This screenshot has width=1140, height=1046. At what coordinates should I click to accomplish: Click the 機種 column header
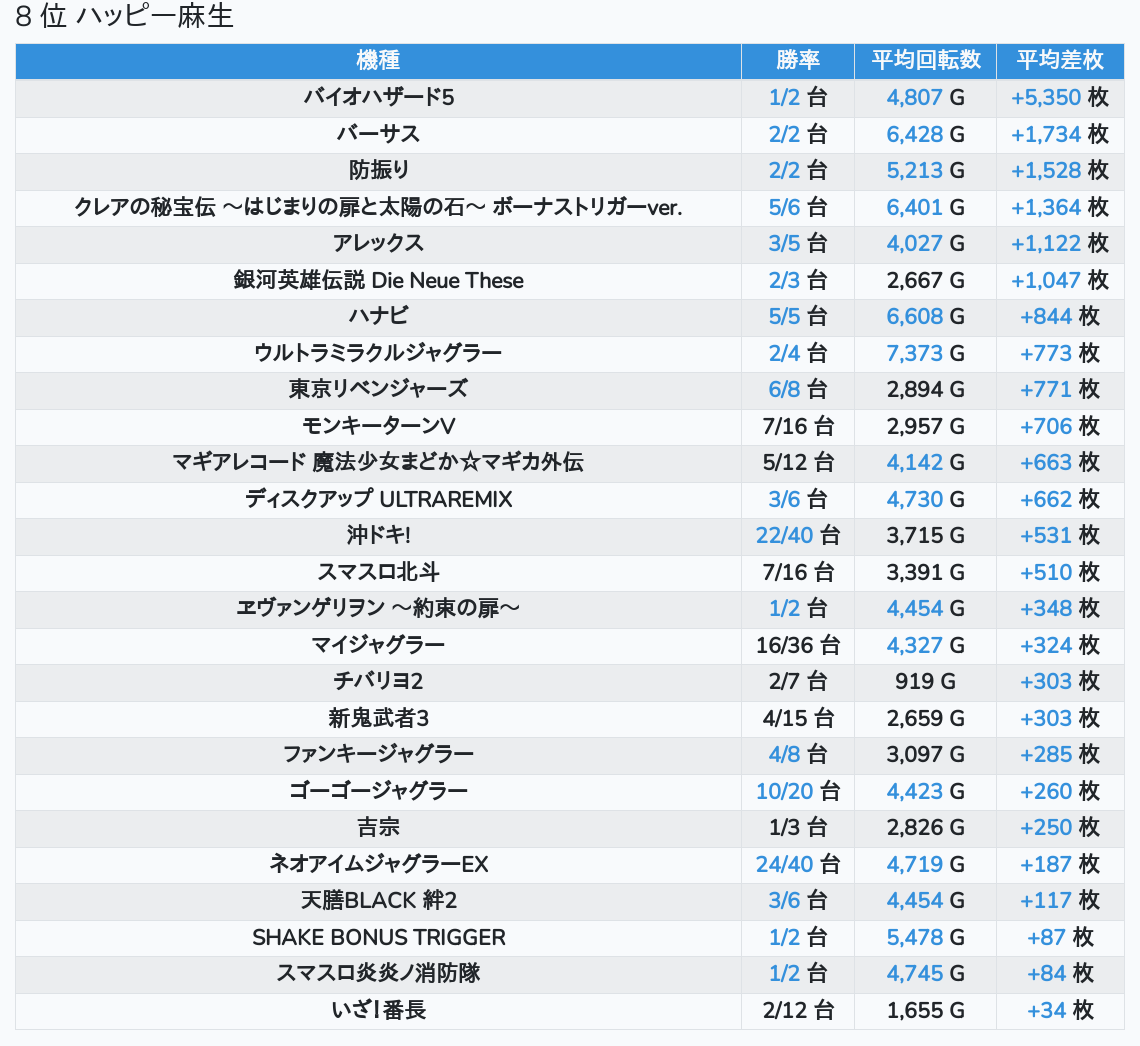tap(378, 60)
